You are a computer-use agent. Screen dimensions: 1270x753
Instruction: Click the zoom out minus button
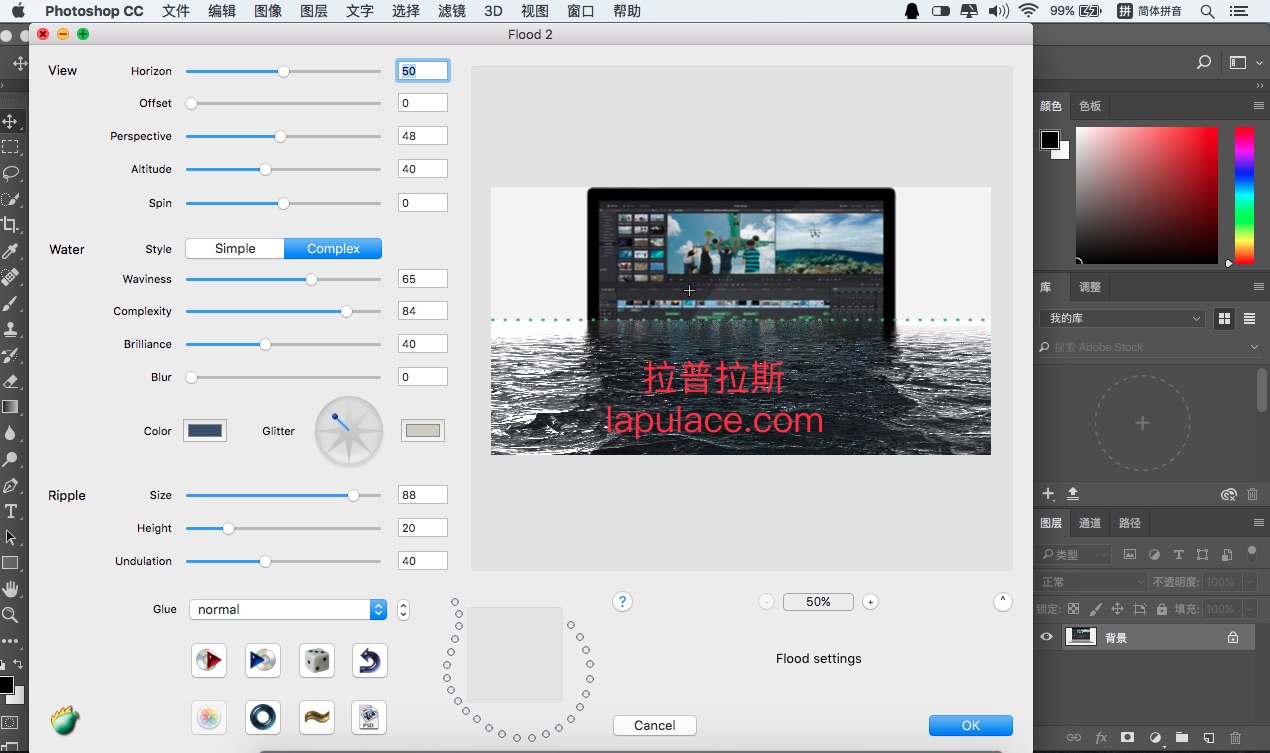(766, 602)
